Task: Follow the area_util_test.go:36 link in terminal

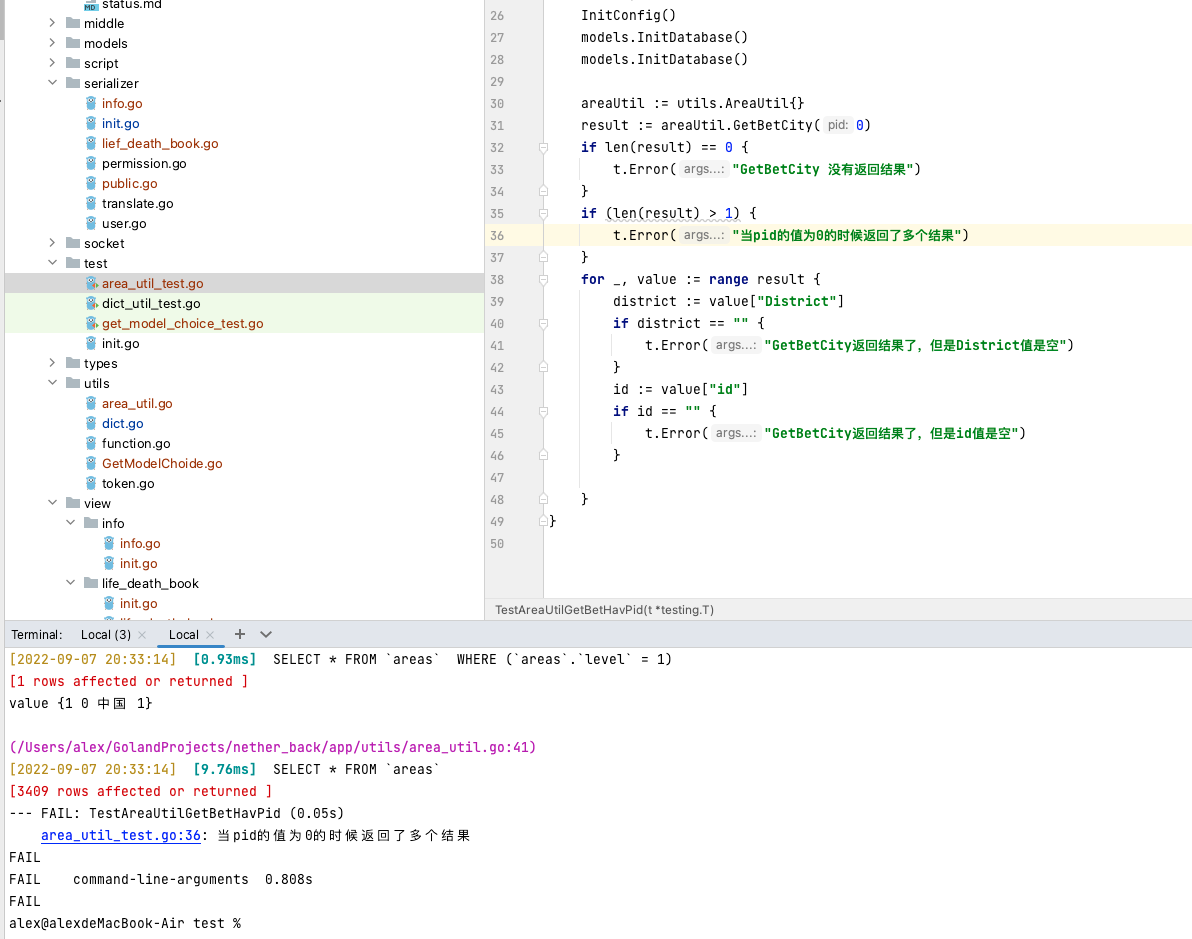Action: (121, 835)
